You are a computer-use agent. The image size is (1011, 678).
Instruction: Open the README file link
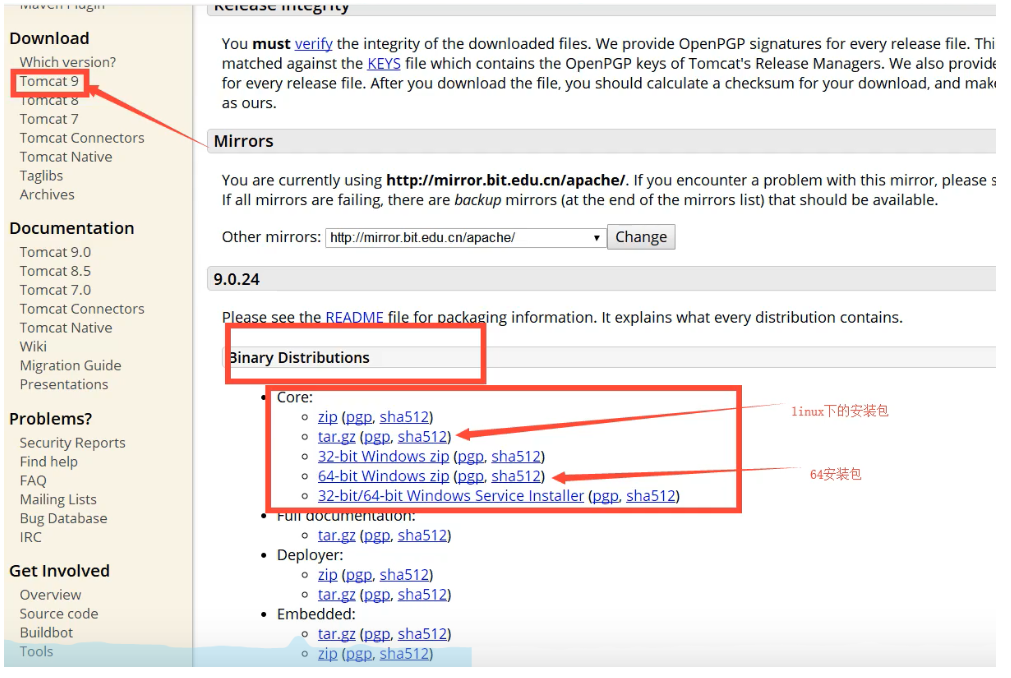[x=354, y=318]
